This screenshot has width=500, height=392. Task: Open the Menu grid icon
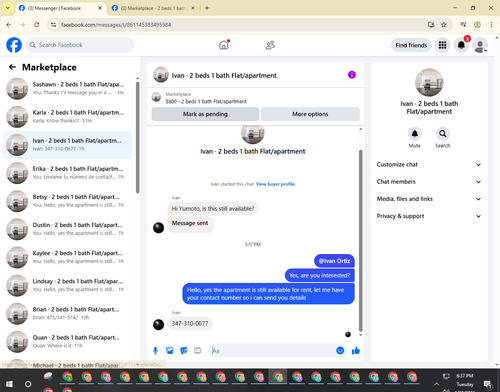click(x=442, y=45)
